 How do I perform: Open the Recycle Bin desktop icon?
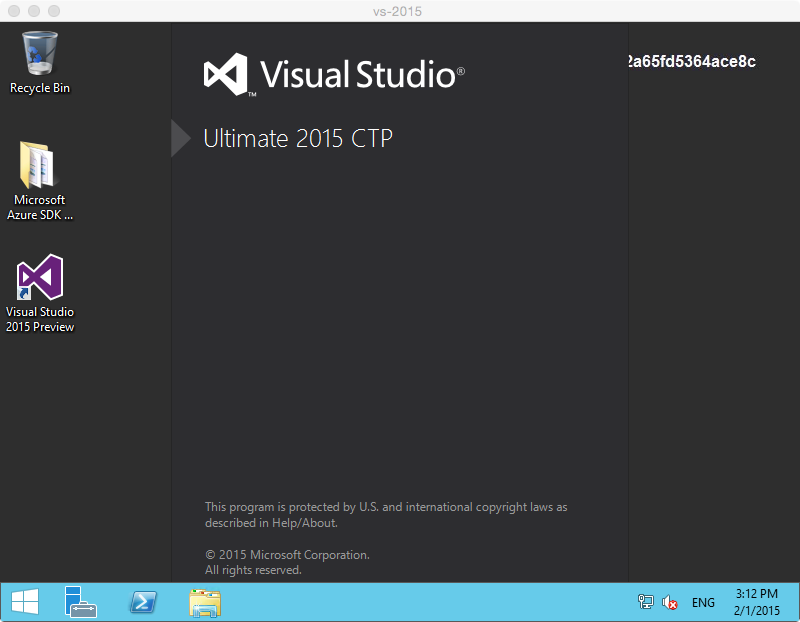click(40, 62)
